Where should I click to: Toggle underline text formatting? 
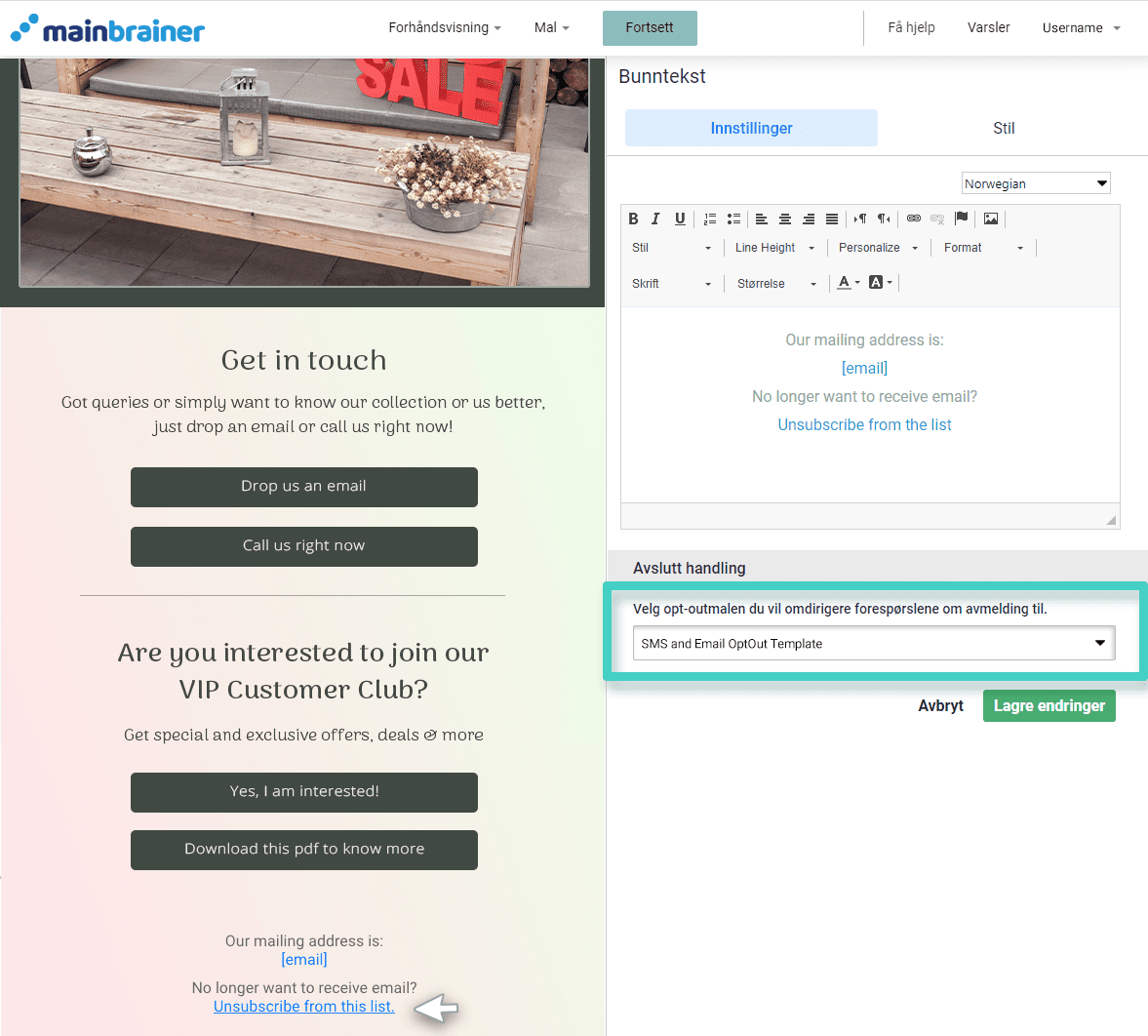coord(680,219)
